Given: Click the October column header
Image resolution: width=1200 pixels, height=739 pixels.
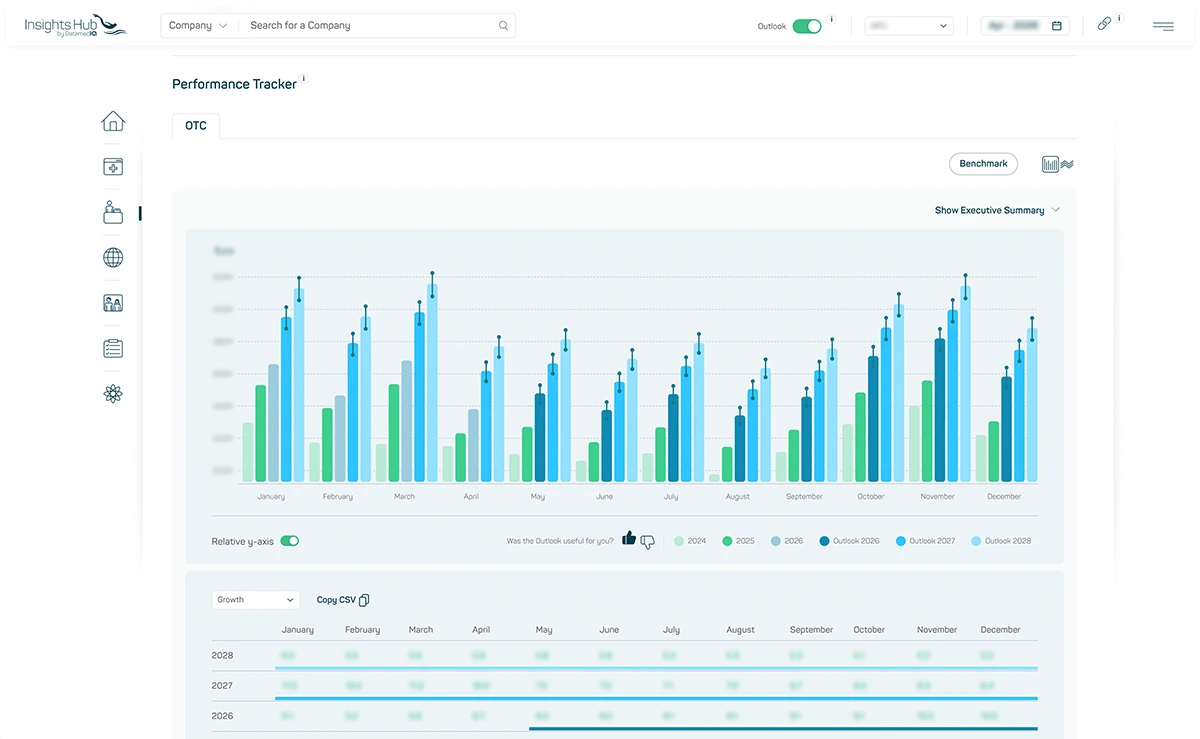Looking at the screenshot, I should point(869,630).
